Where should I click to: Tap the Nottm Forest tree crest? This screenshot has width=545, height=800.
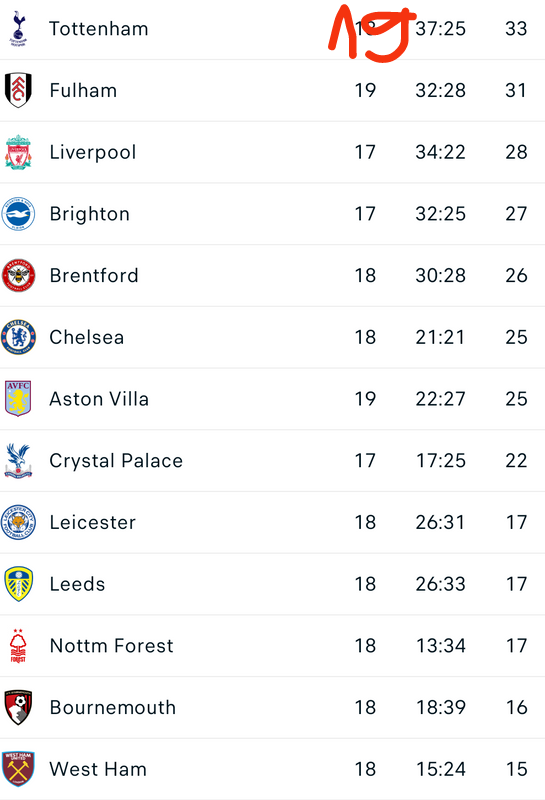(x=18, y=646)
